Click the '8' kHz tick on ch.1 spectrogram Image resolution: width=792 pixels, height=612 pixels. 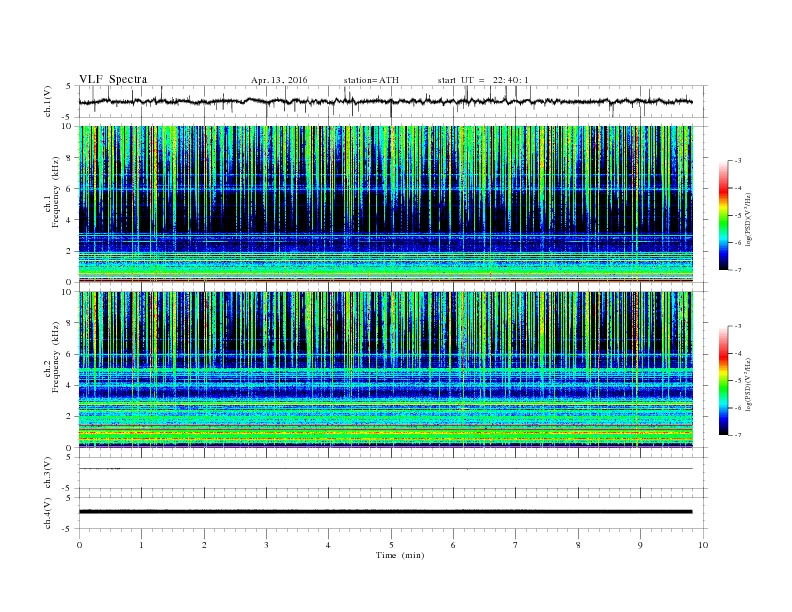(69, 158)
